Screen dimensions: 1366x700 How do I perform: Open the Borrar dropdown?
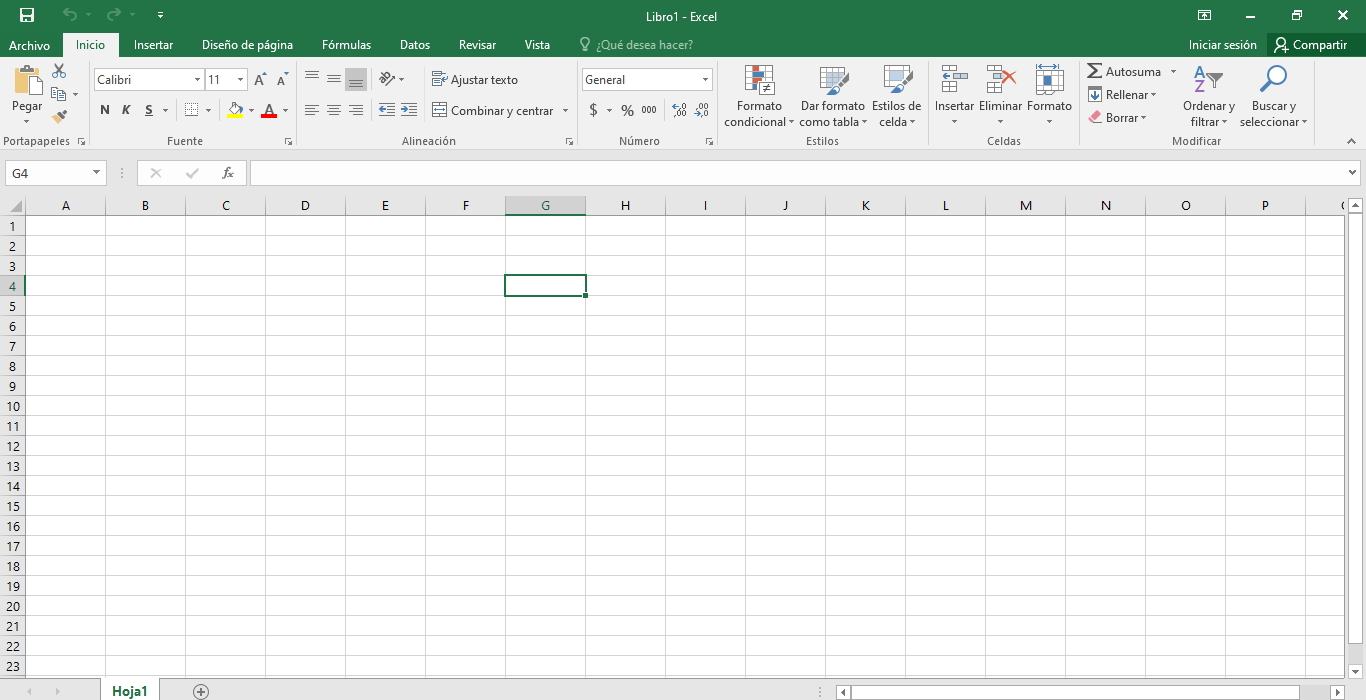pos(1117,118)
